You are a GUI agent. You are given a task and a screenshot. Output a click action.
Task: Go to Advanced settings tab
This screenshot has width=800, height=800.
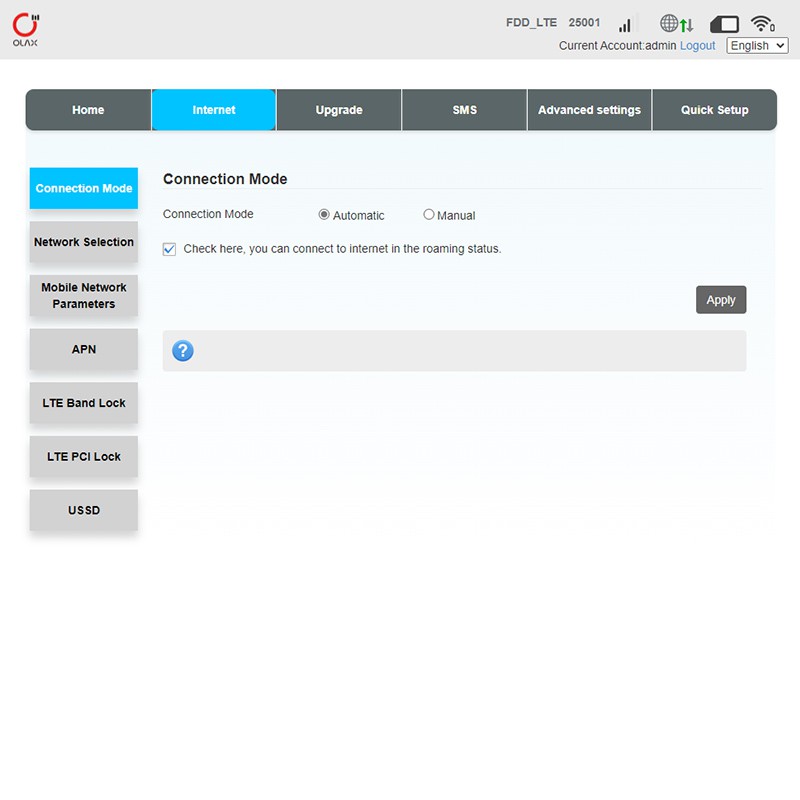point(589,110)
